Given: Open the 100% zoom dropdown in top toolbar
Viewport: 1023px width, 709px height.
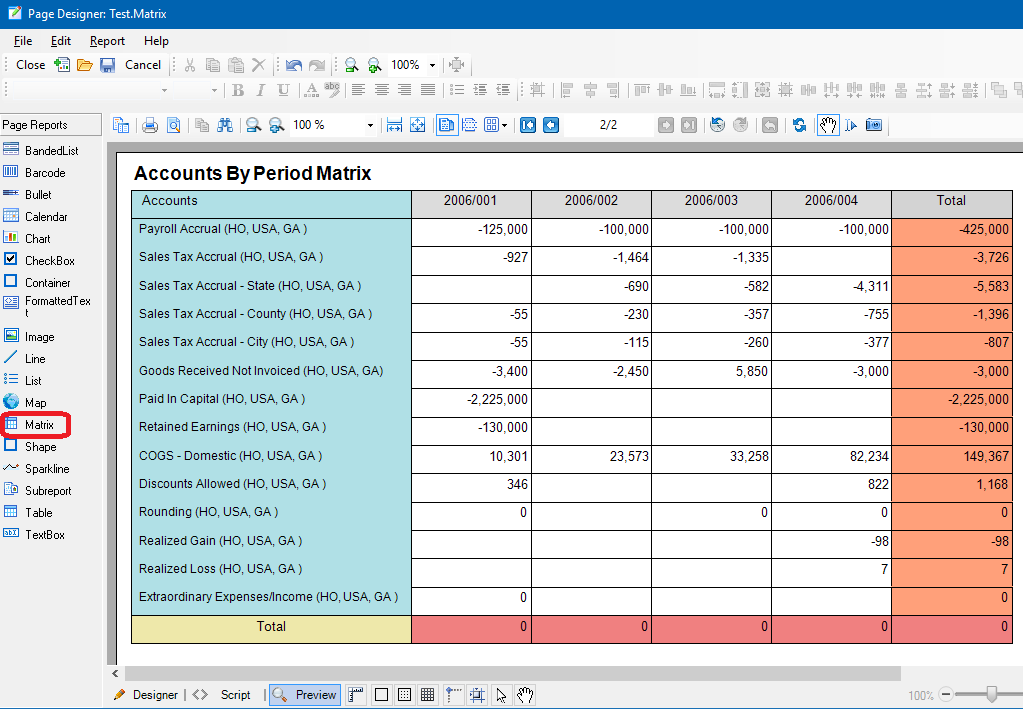Looking at the screenshot, I should pyautogui.click(x=432, y=65).
